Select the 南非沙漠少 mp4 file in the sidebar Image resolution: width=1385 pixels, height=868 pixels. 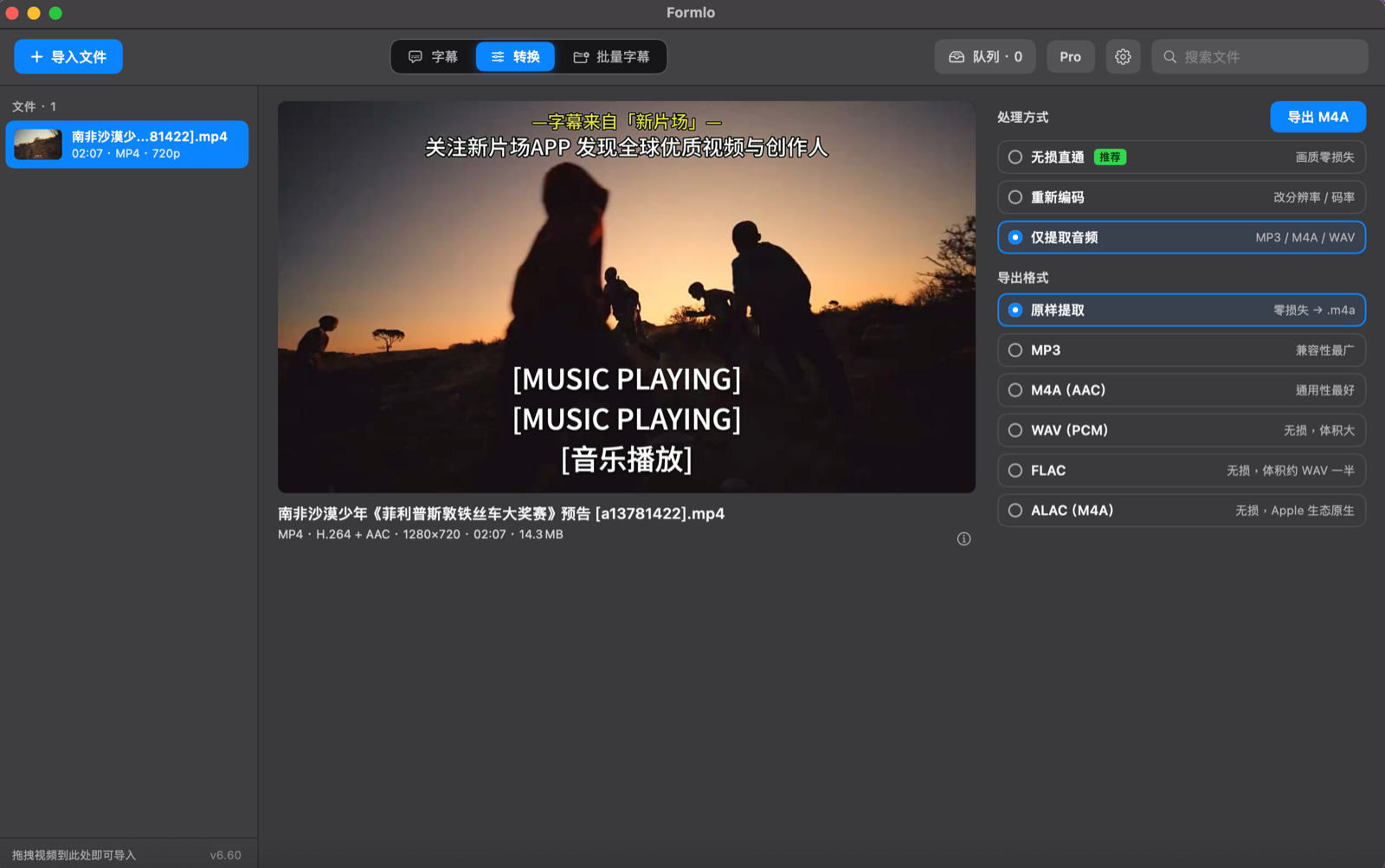coord(127,145)
